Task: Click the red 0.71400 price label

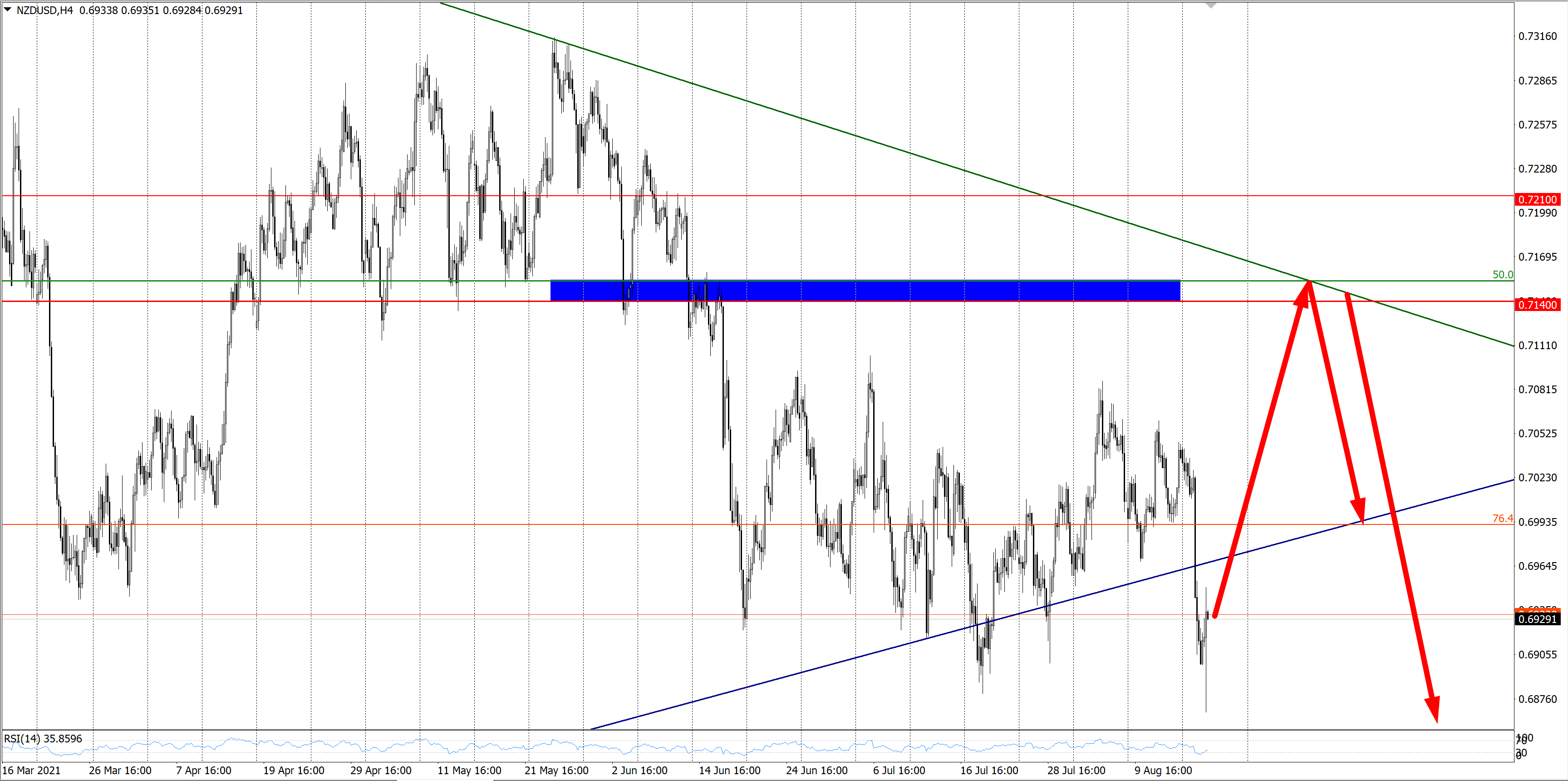Action: pos(1537,305)
